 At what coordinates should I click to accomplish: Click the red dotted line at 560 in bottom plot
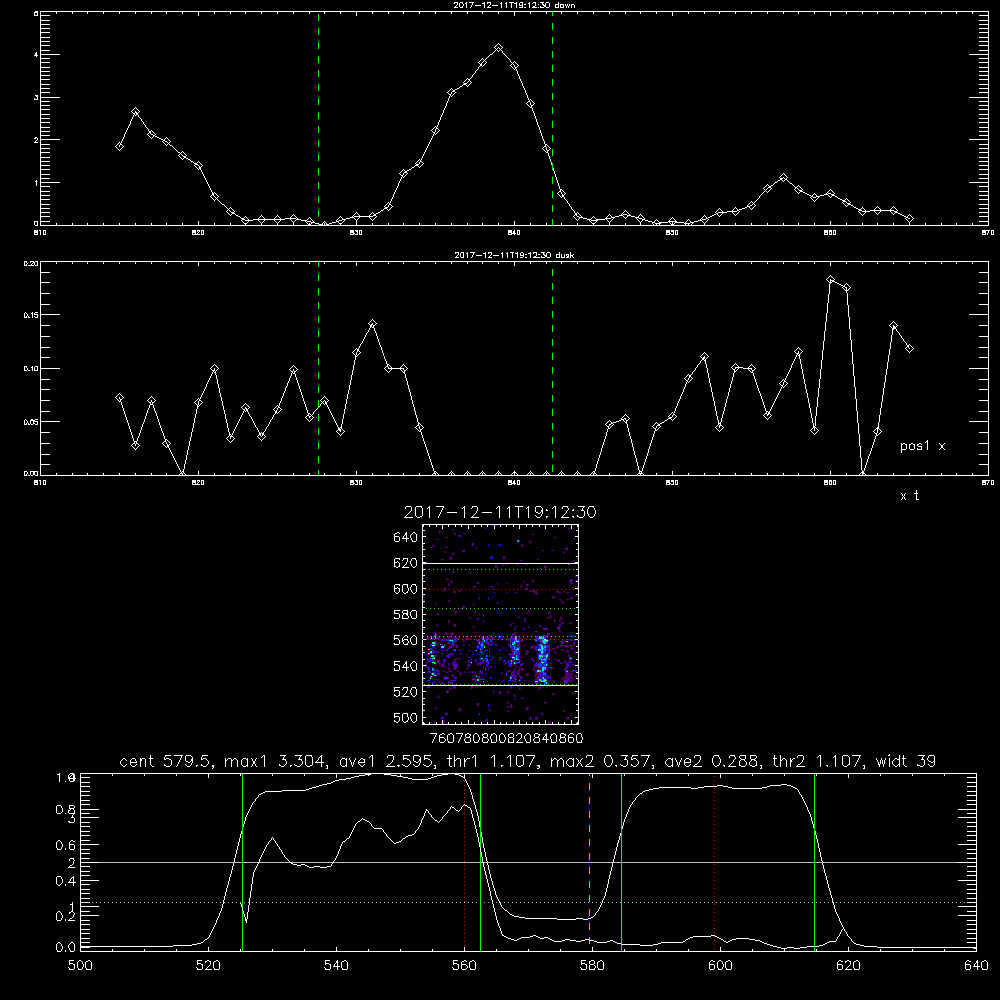(464, 862)
